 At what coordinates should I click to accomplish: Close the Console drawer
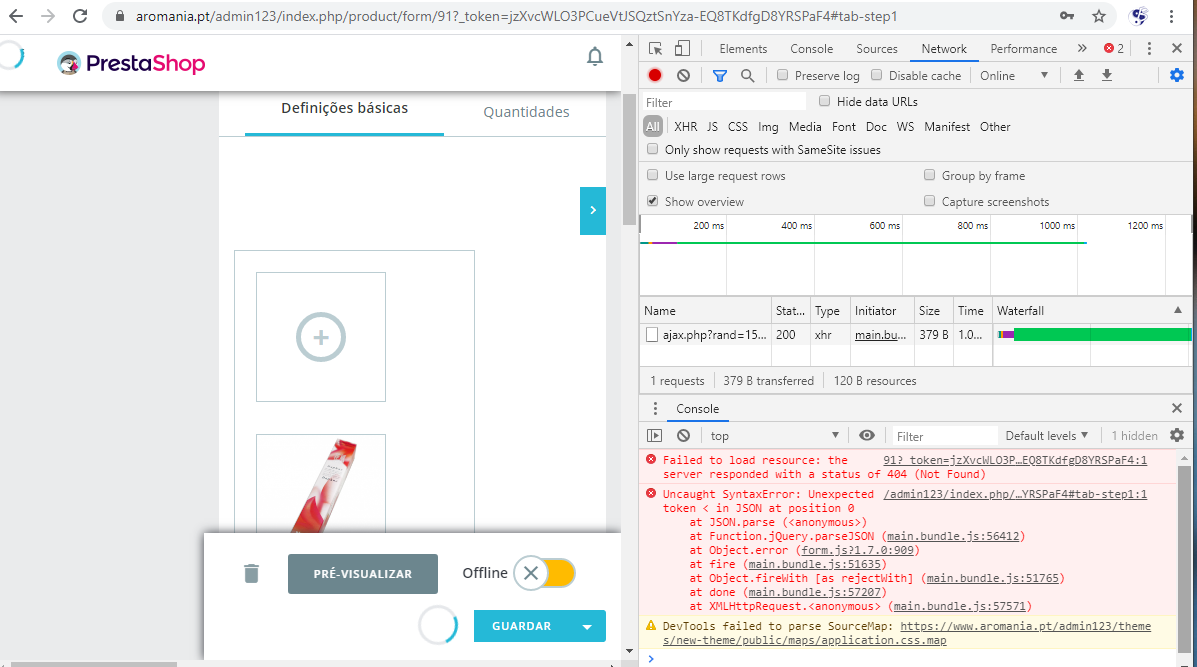pos(1177,408)
